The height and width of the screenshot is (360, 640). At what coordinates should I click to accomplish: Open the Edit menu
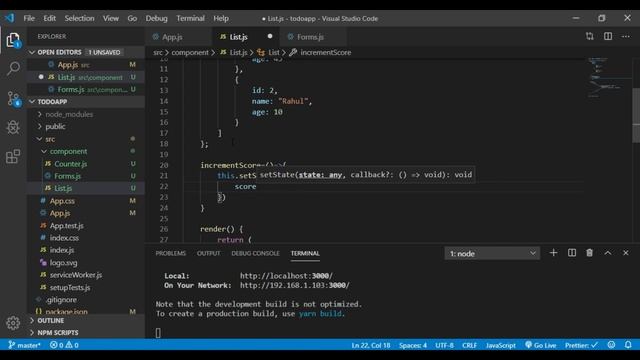coord(49,18)
